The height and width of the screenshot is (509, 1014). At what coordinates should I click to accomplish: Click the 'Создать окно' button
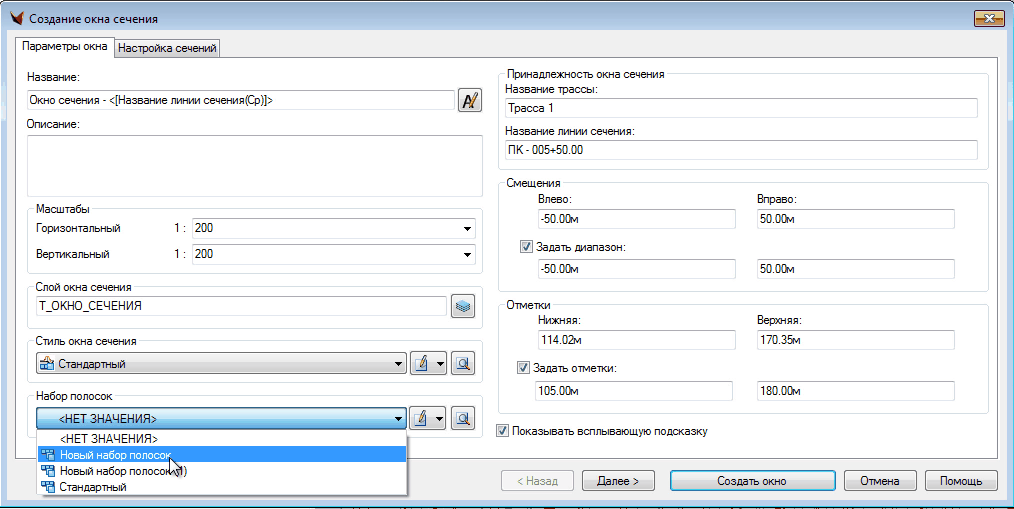751,481
